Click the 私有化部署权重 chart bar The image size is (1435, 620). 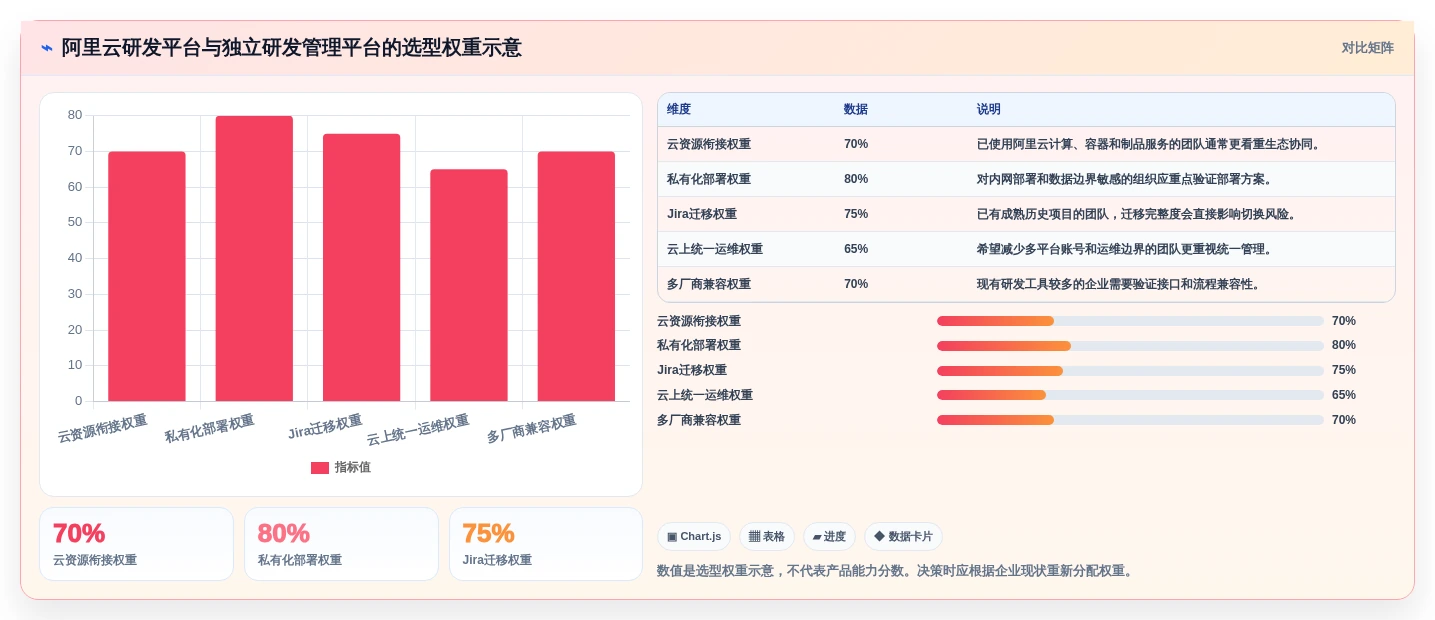tap(254, 258)
